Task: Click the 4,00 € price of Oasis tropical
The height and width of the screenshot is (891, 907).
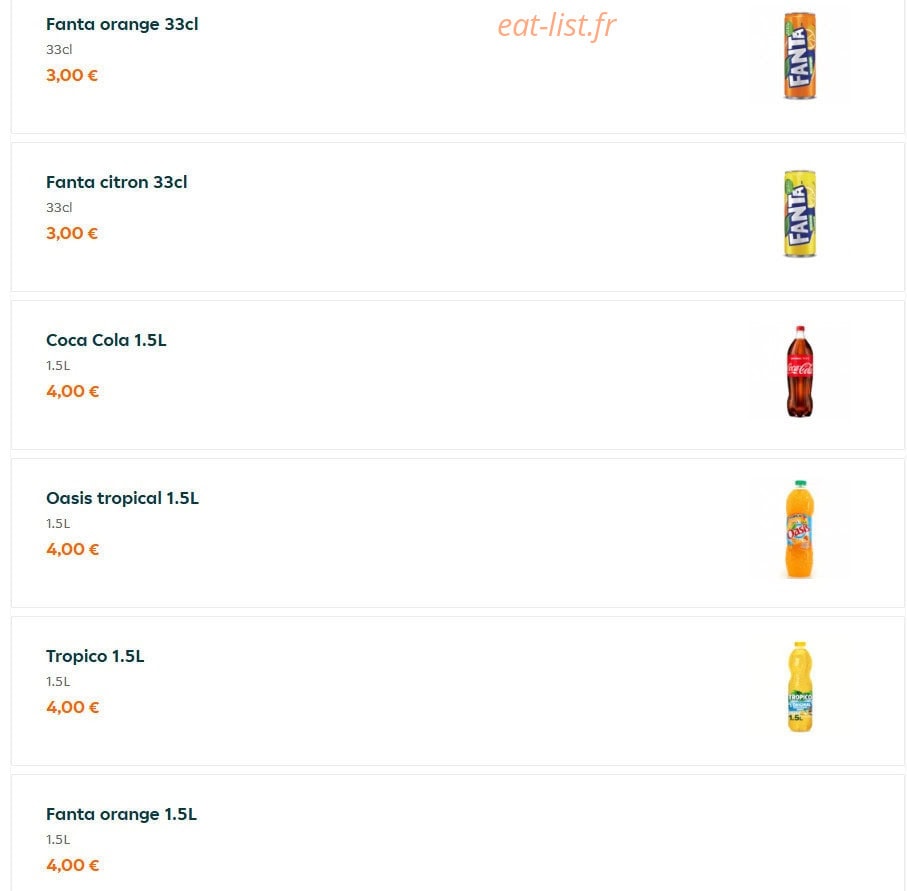Action: pos(73,549)
